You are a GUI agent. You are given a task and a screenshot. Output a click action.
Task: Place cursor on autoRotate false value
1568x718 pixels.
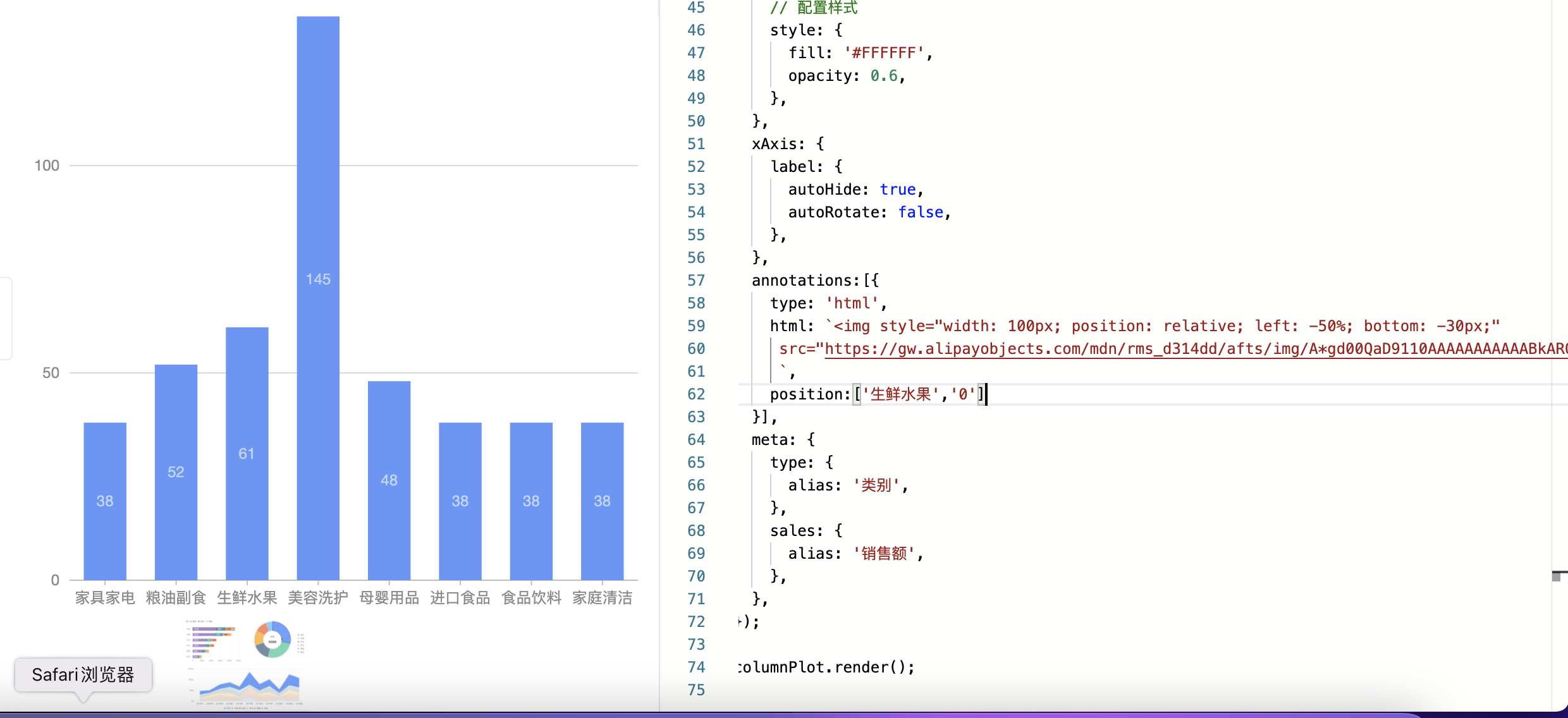pyautogui.click(x=920, y=212)
